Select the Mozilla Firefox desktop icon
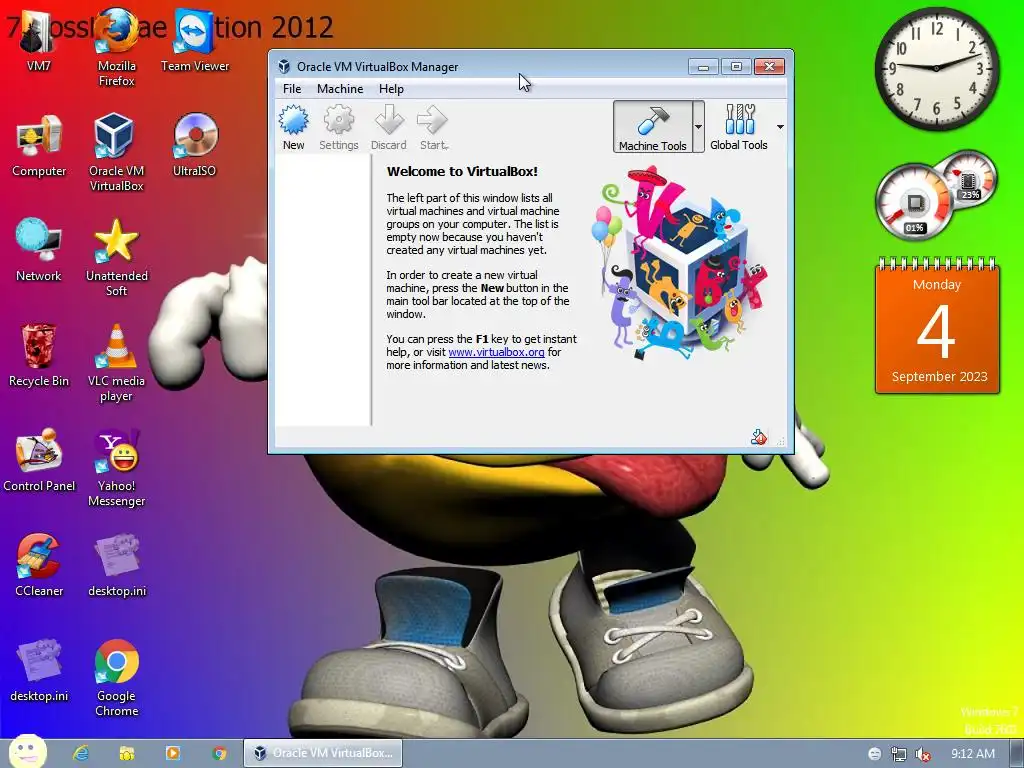 tap(116, 47)
